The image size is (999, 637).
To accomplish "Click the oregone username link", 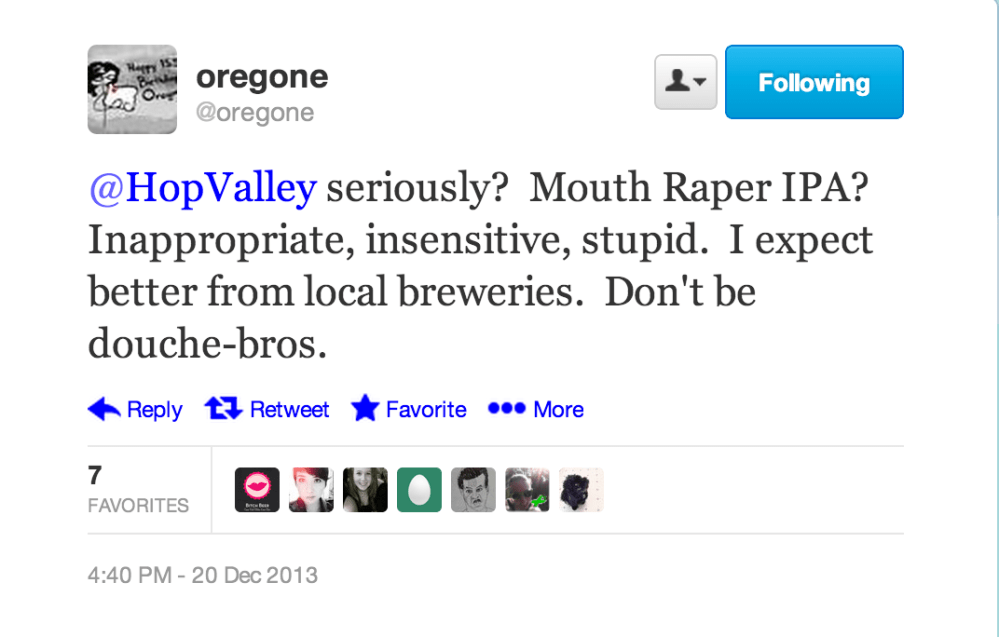I will tap(262, 75).
